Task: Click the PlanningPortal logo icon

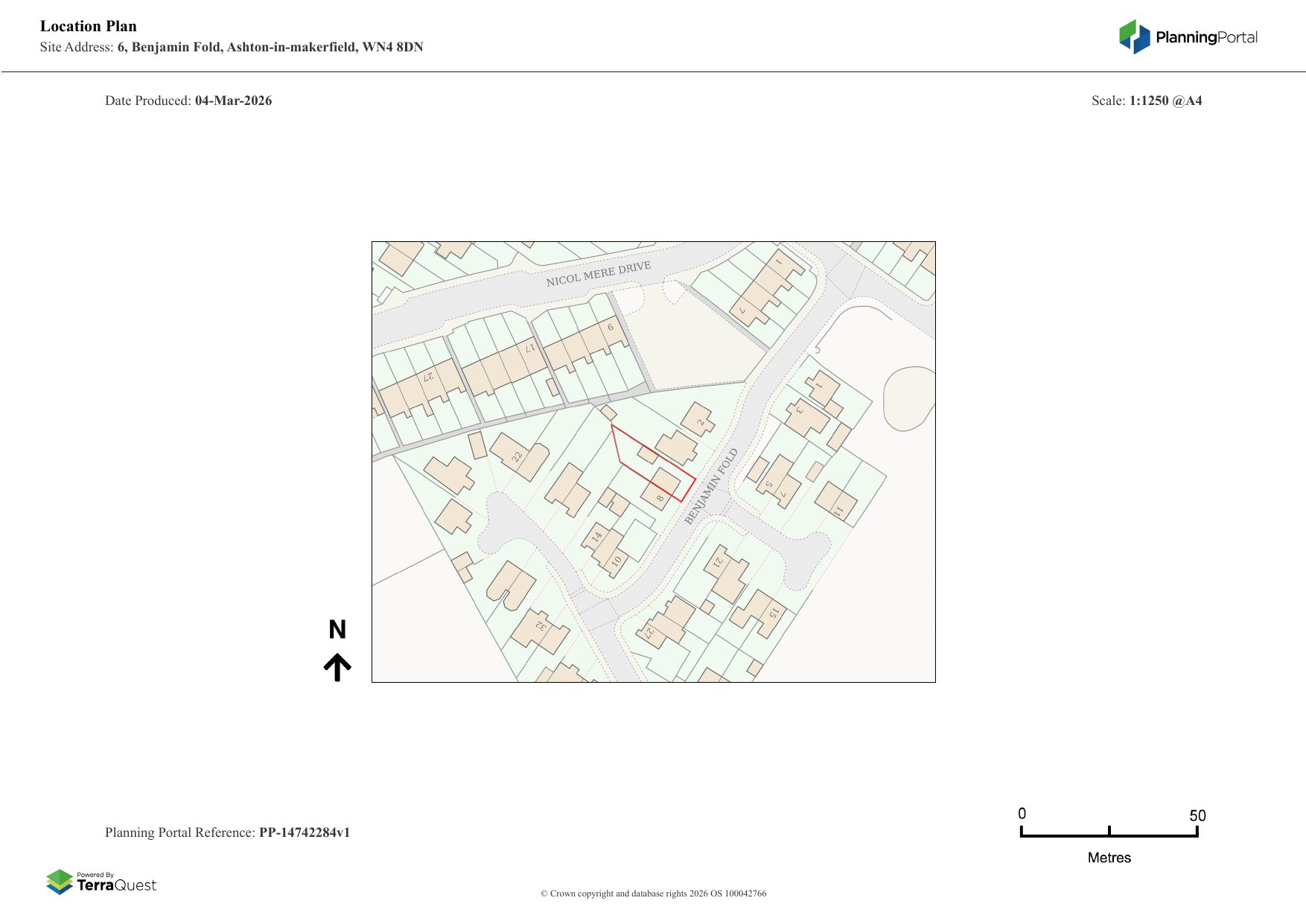Action: click(1134, 36)
